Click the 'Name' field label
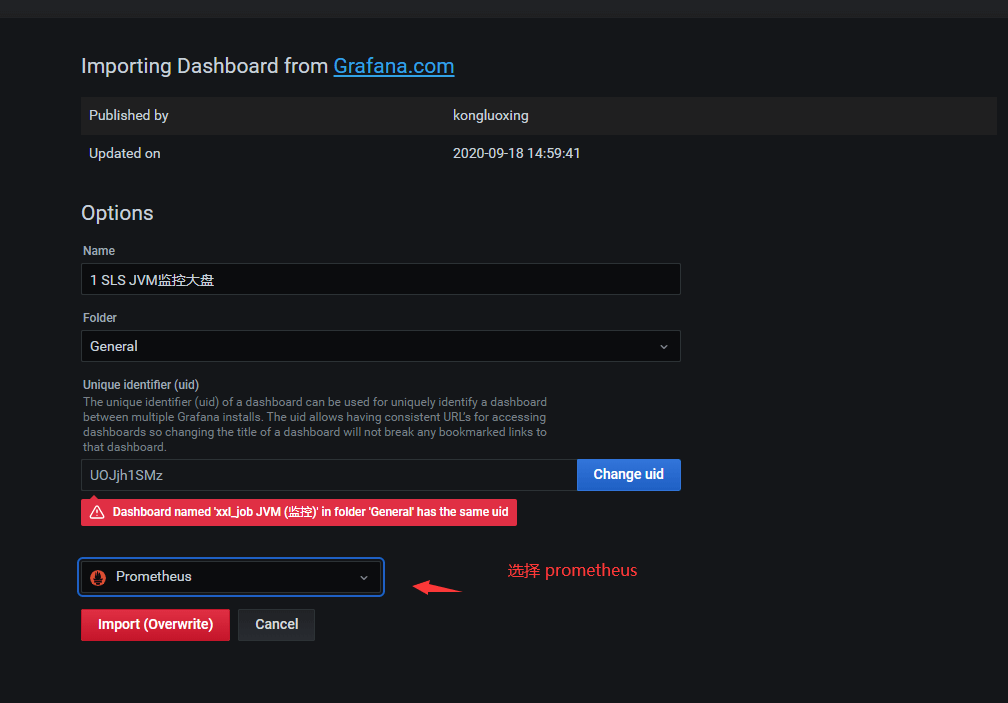 point(99,251)
